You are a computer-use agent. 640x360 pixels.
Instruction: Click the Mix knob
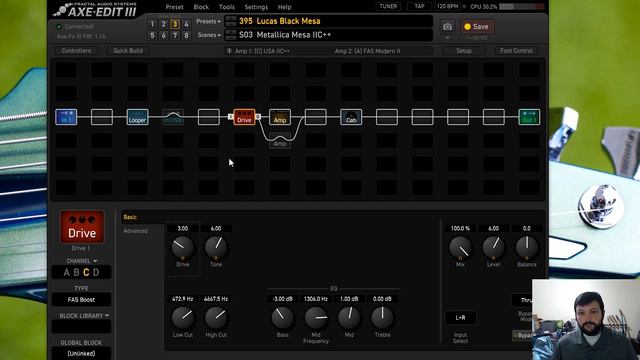point(460,247)
